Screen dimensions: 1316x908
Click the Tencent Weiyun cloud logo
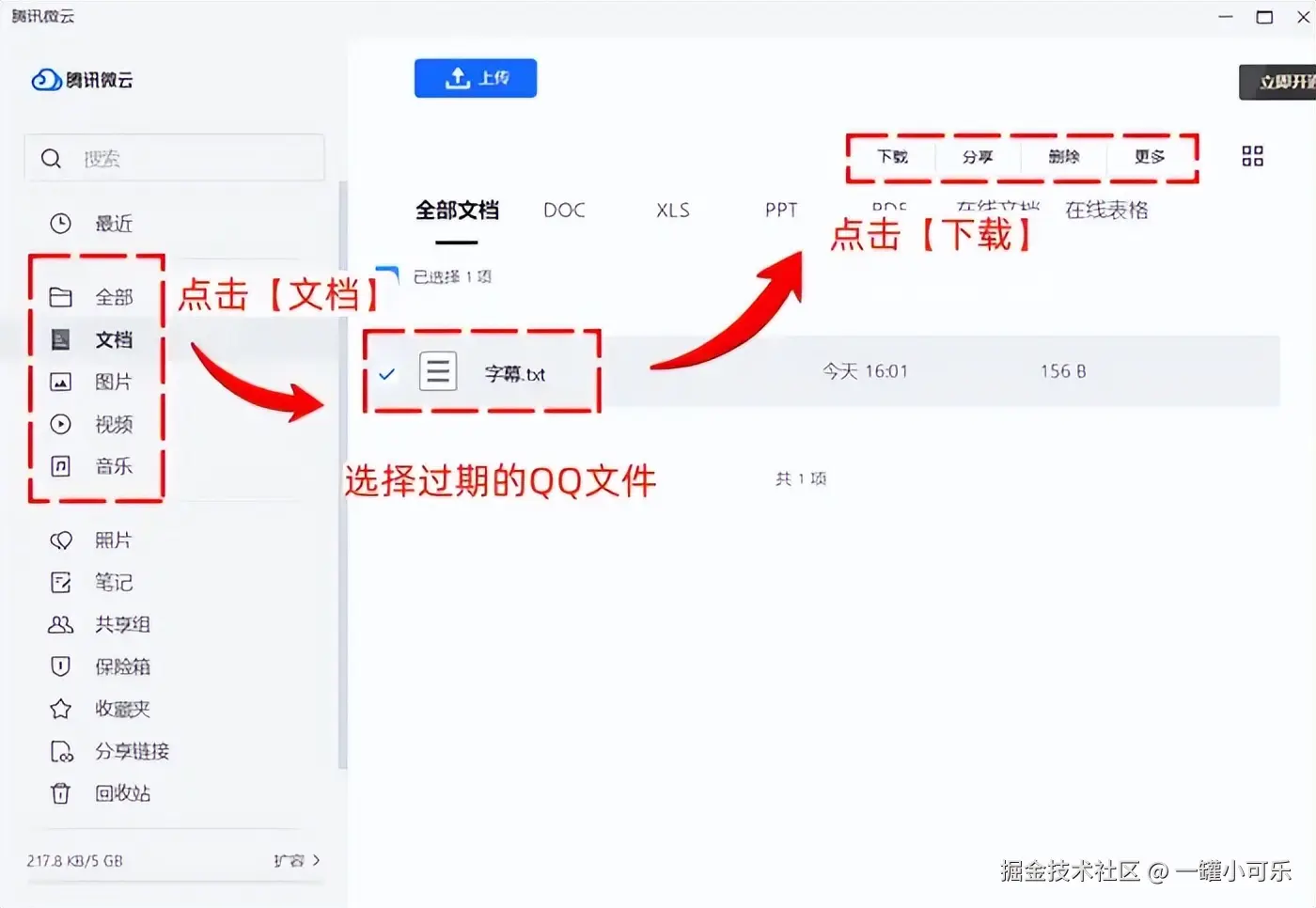(x=46, y=80)
